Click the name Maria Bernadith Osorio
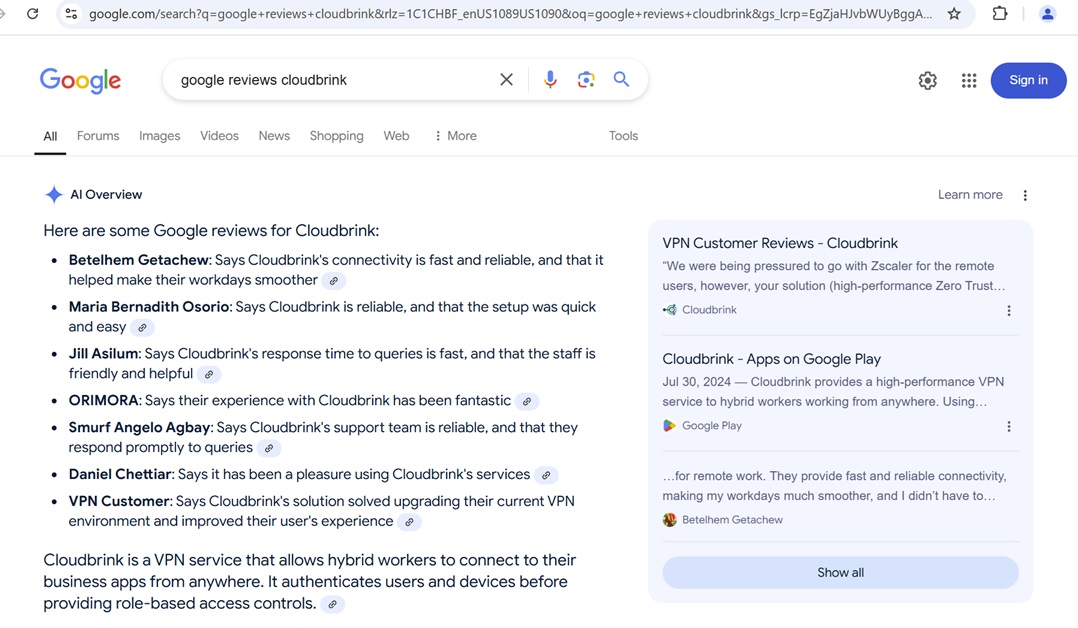The image size is (1078, 628). pos(148,307)
